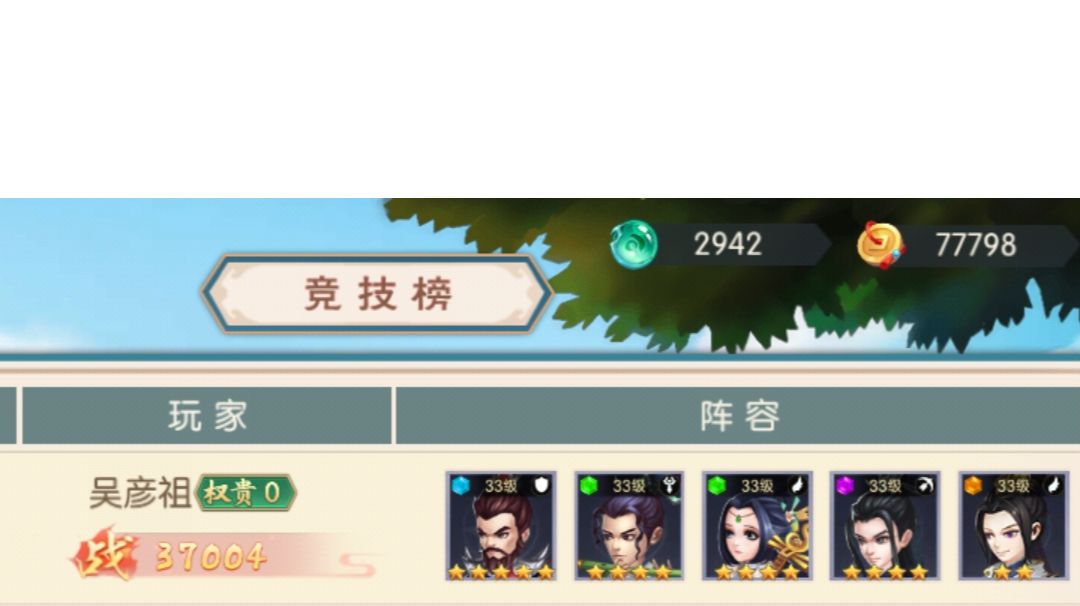1080x606 pixels.
Task: Click the orange gem on the fifth hero card
Action: click(973, 485)
